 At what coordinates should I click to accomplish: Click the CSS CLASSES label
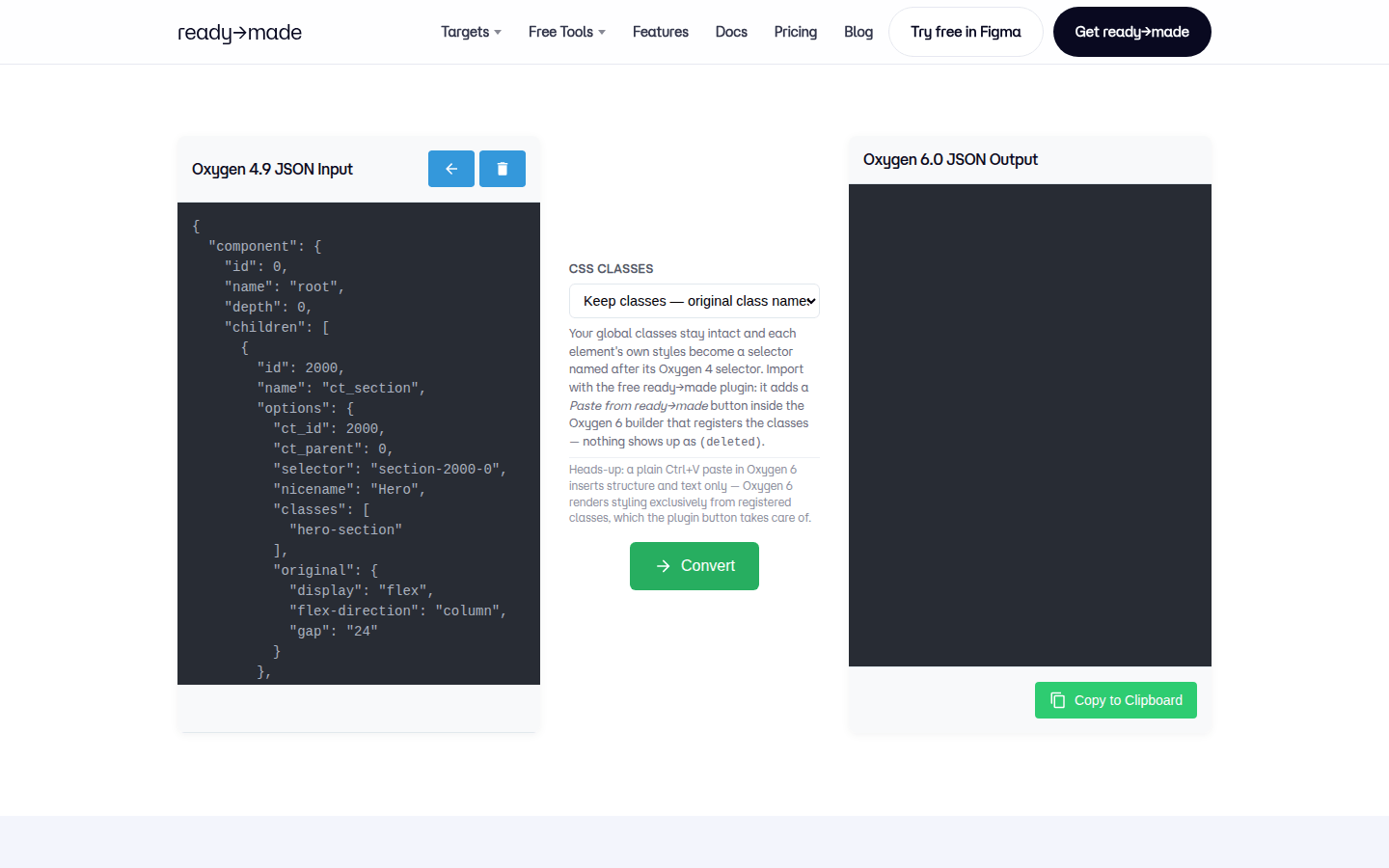pos(612,269)
